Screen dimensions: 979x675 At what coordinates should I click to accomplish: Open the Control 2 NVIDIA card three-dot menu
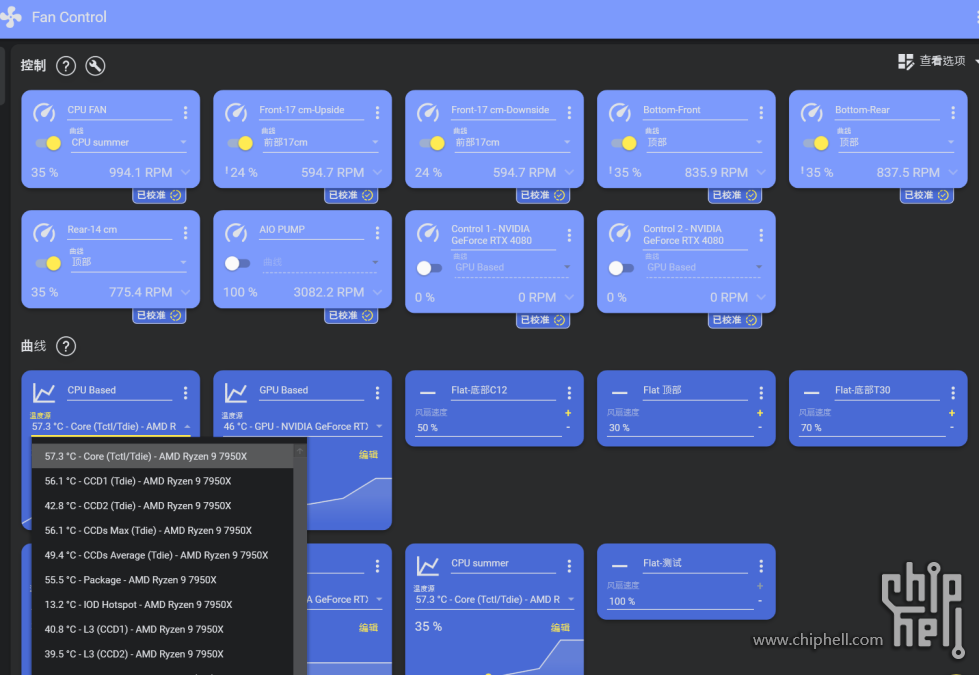pos(761,235)
